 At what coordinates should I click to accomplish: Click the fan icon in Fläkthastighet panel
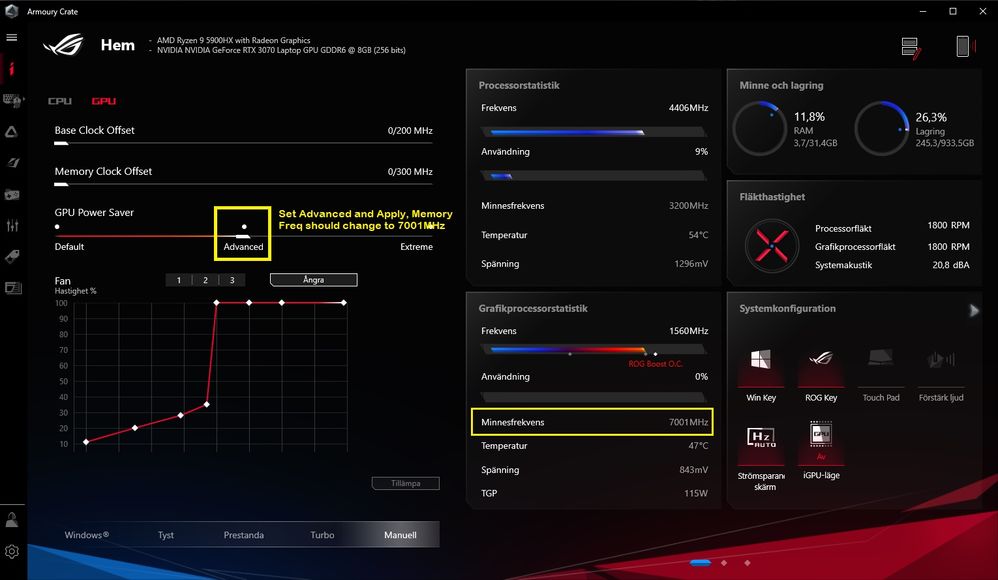tap(771, 246)
